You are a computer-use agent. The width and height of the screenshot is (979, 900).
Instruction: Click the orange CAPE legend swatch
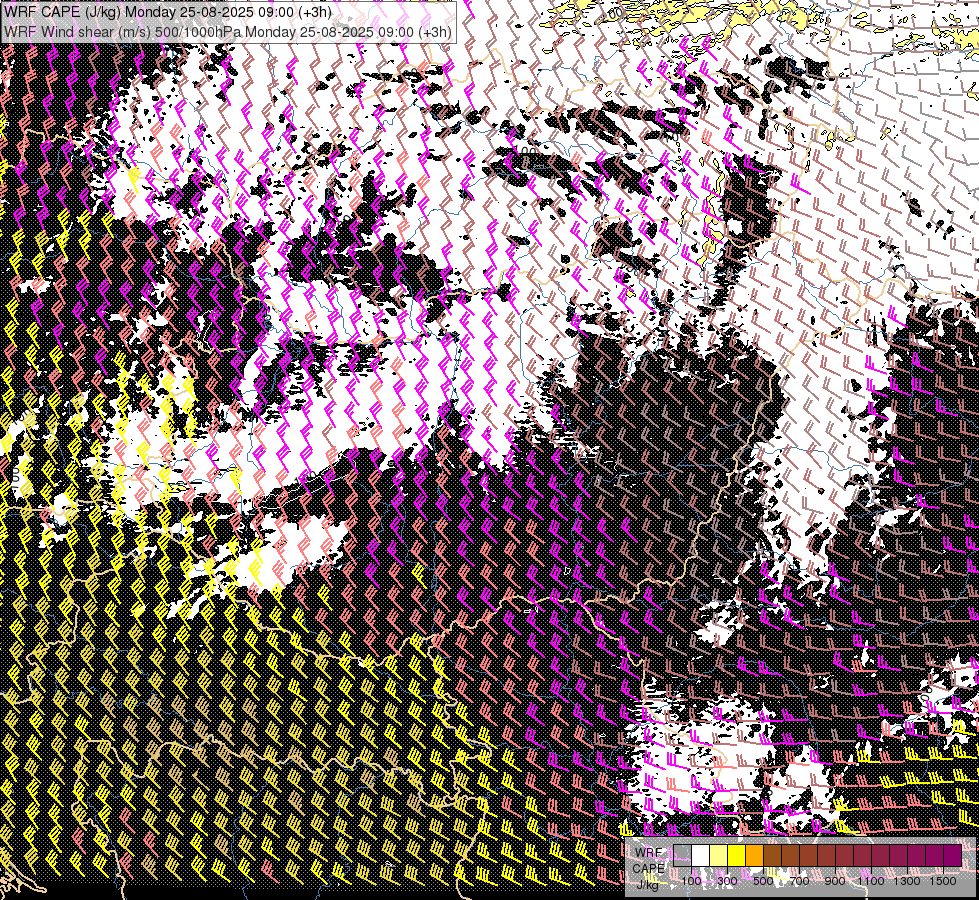pyautogui.click(x=754, y=855)
